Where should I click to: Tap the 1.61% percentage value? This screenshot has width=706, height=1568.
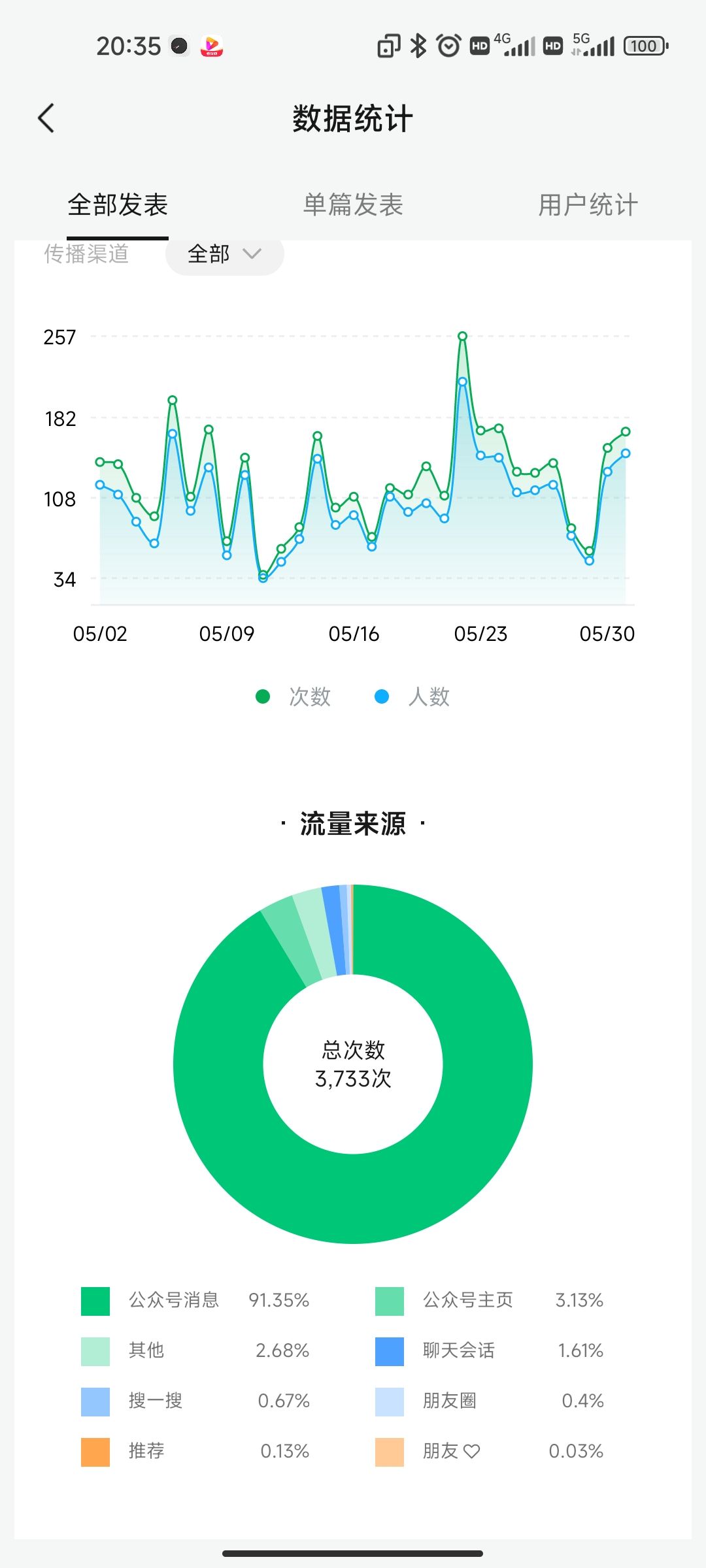coord(580,1350)
